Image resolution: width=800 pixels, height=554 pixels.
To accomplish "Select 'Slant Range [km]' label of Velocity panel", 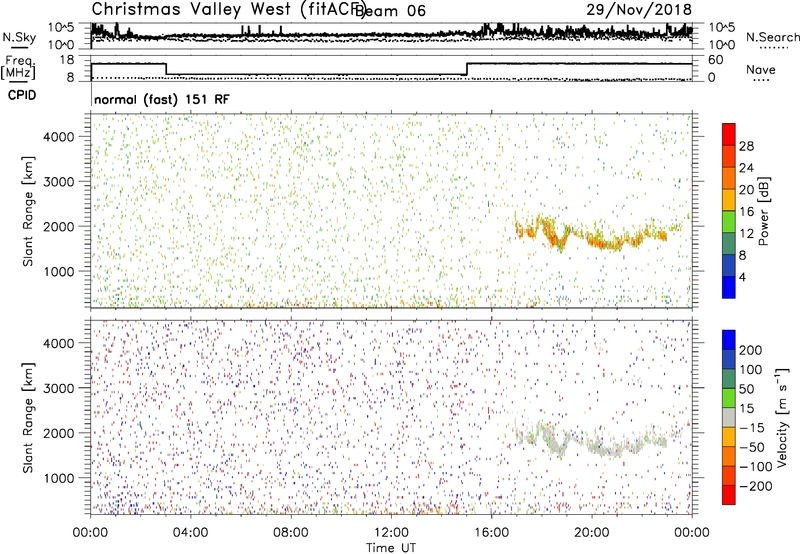I will 28,418.
